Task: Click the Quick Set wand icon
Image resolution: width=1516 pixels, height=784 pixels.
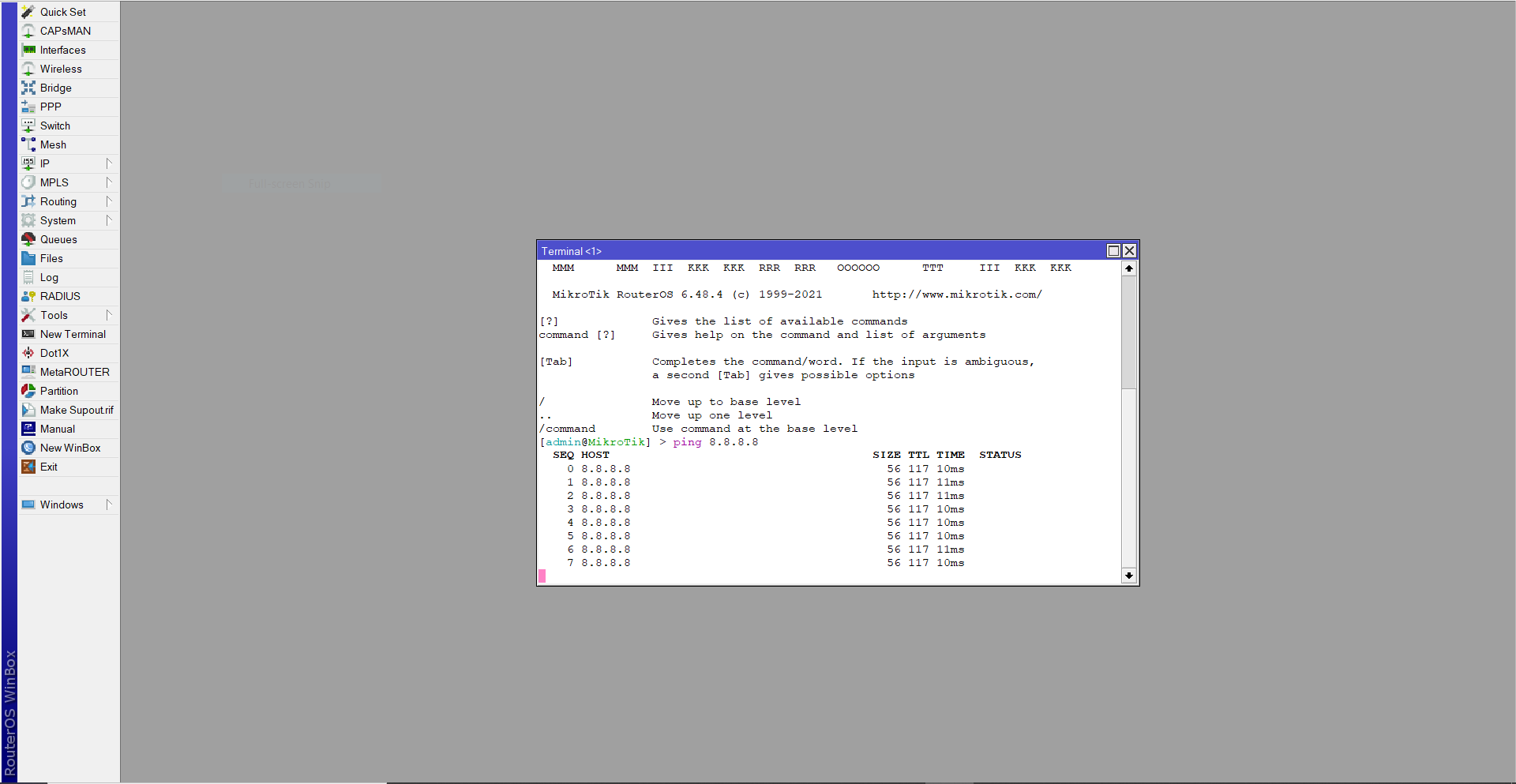Action: pyautogui.click(x=28, y=12)
